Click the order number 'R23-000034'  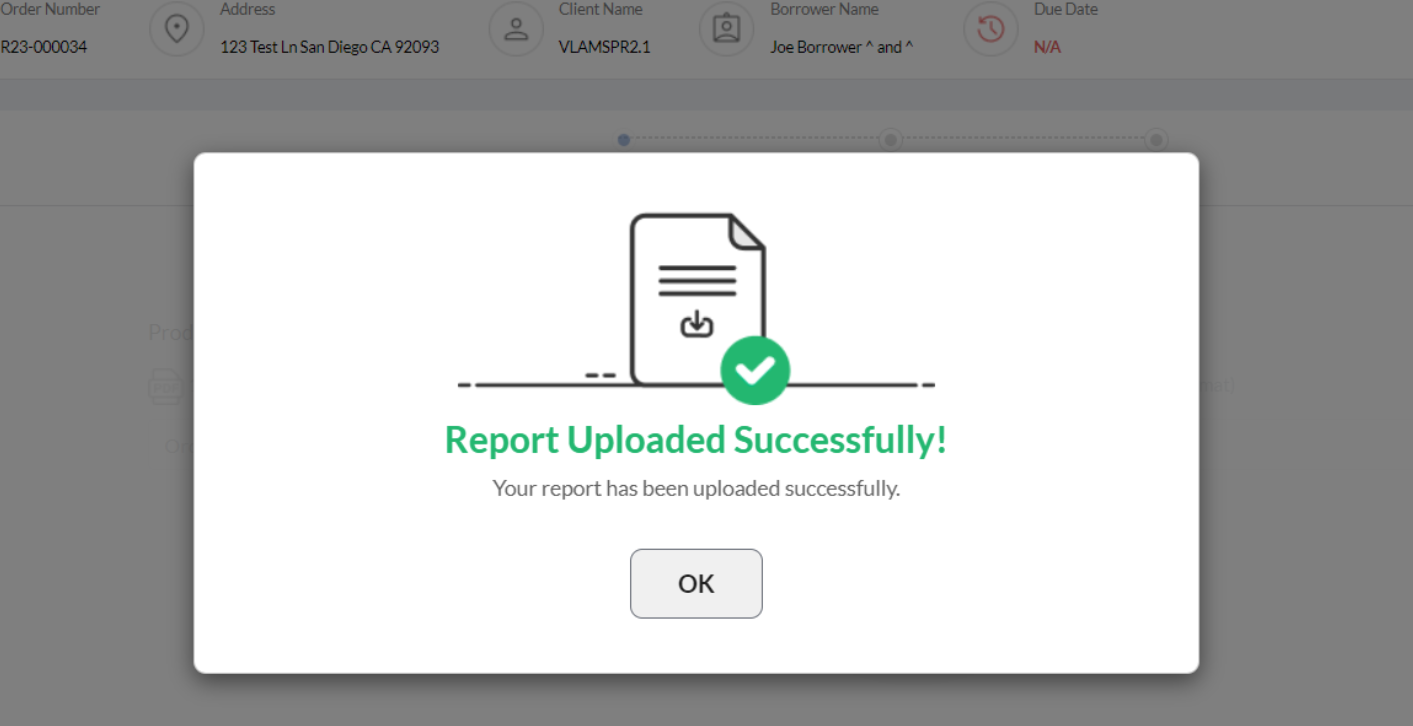coord(43,47)
